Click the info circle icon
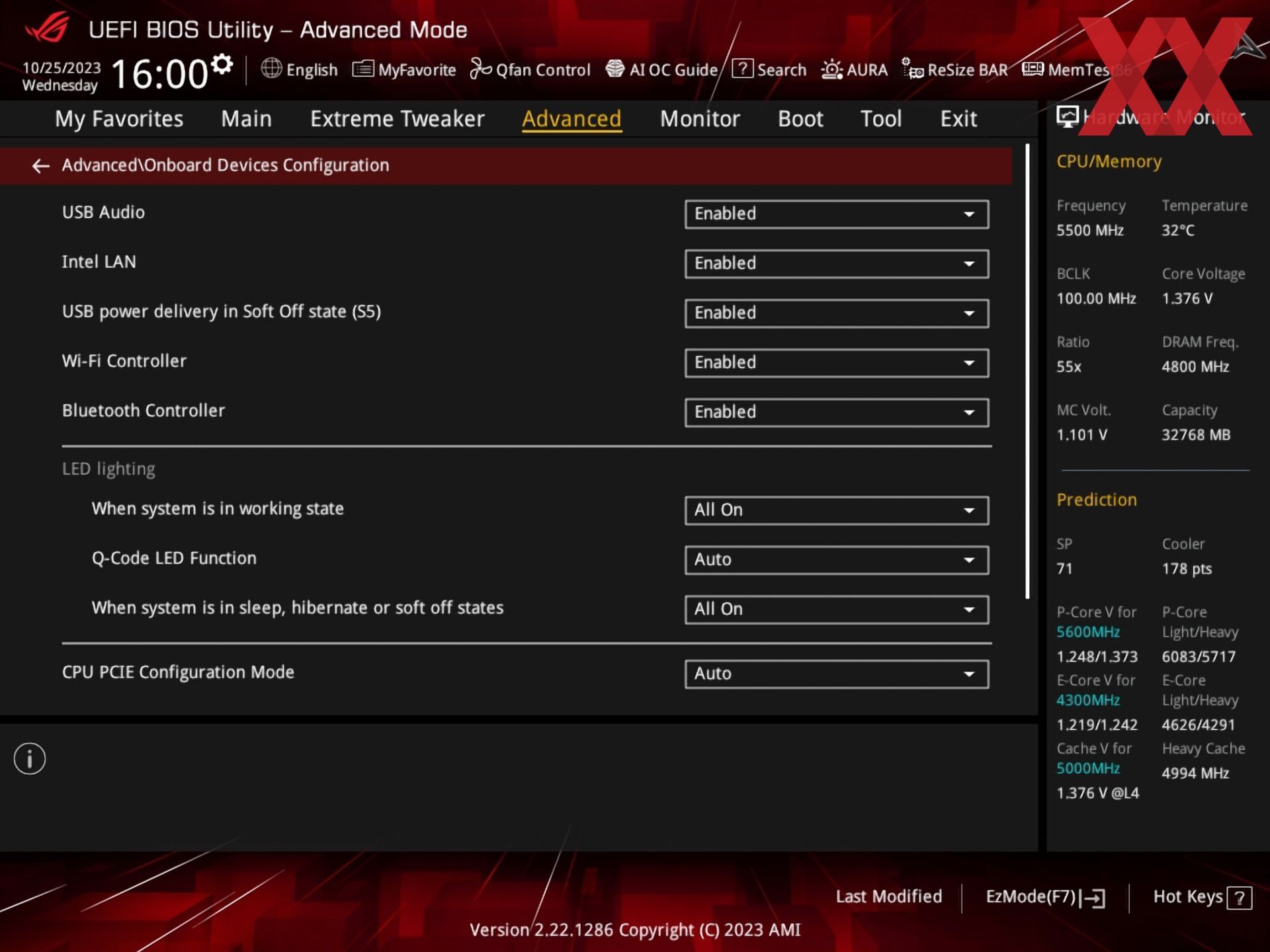This screenshot has width=1270, height=952. click(x=30, y=758)
